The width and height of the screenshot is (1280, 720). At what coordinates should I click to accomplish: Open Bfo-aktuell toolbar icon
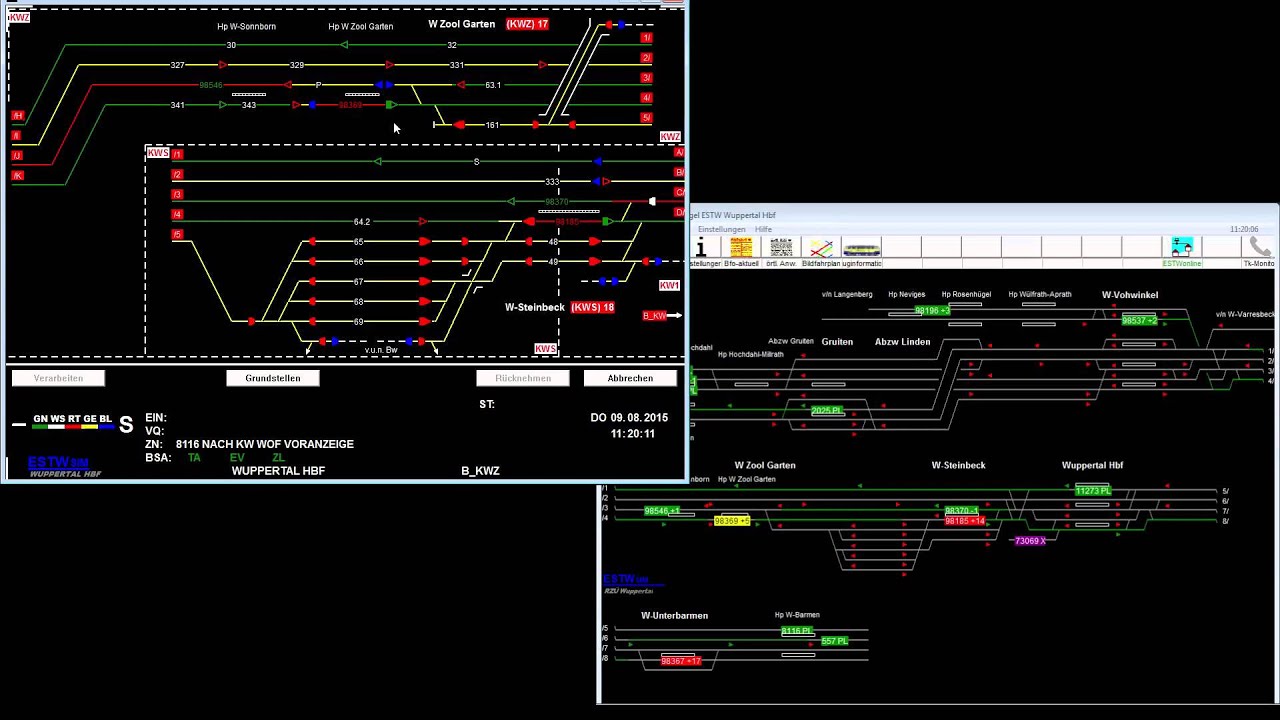pos(741,247)
